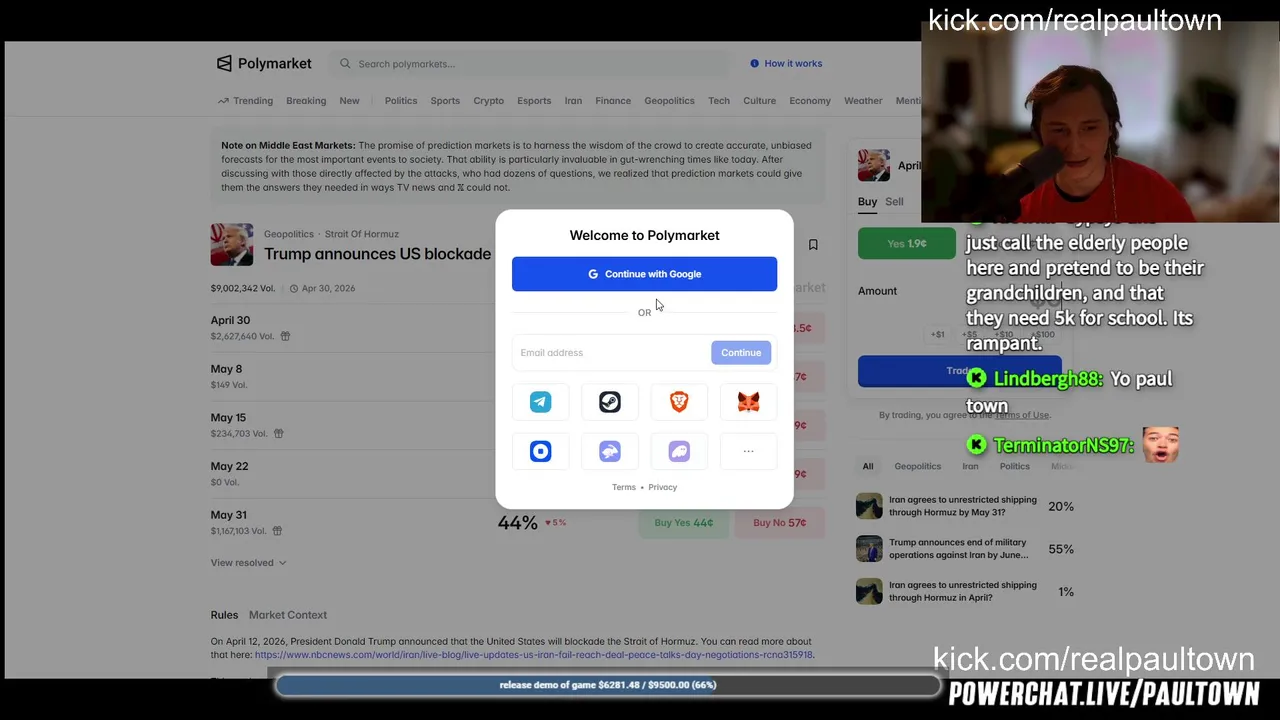1280x720 pixels.
Task: Focus the Email address field
Action: coord(612,352)
